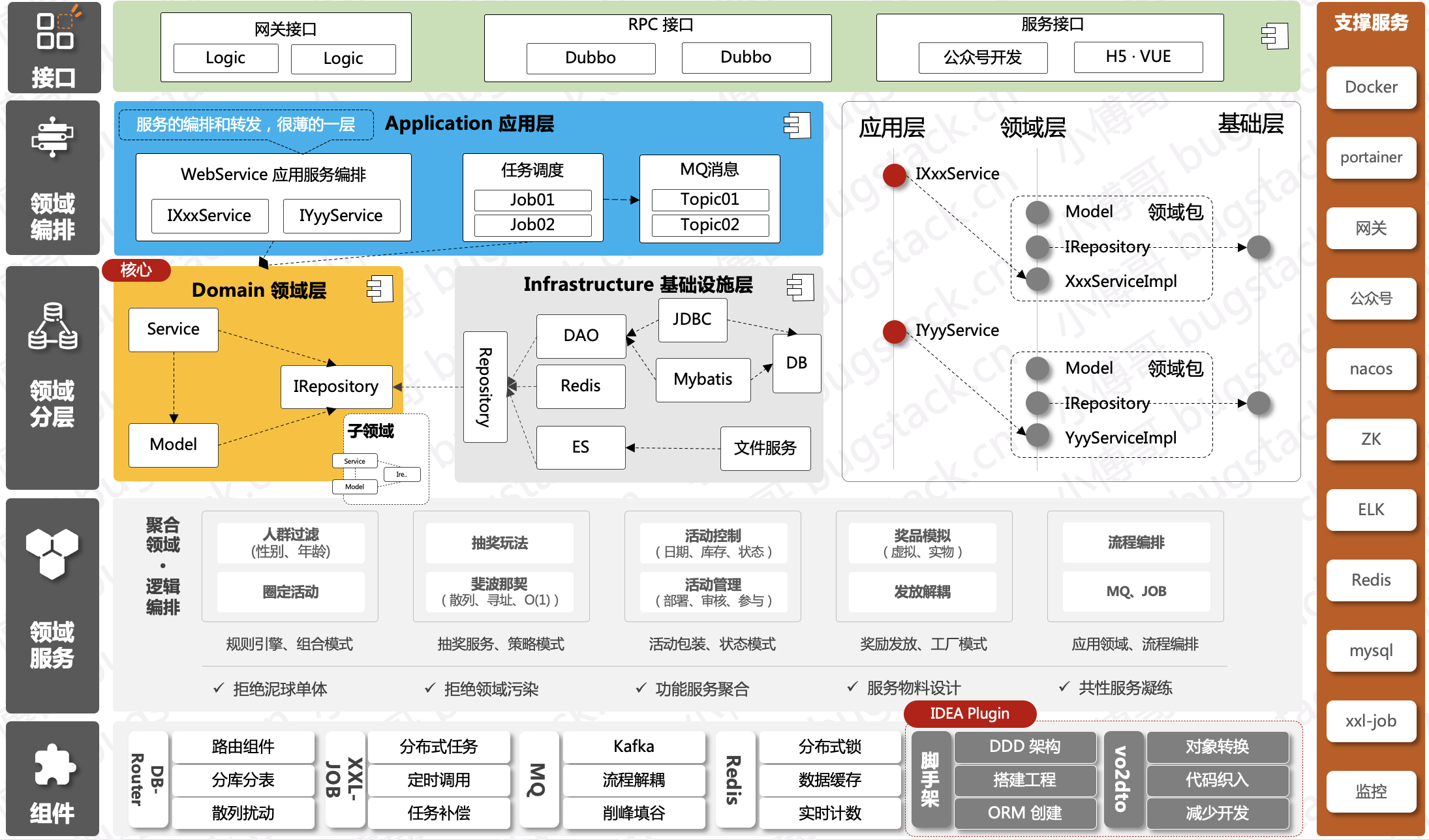Click the 核心 red label tag

[x=136, y=270]
